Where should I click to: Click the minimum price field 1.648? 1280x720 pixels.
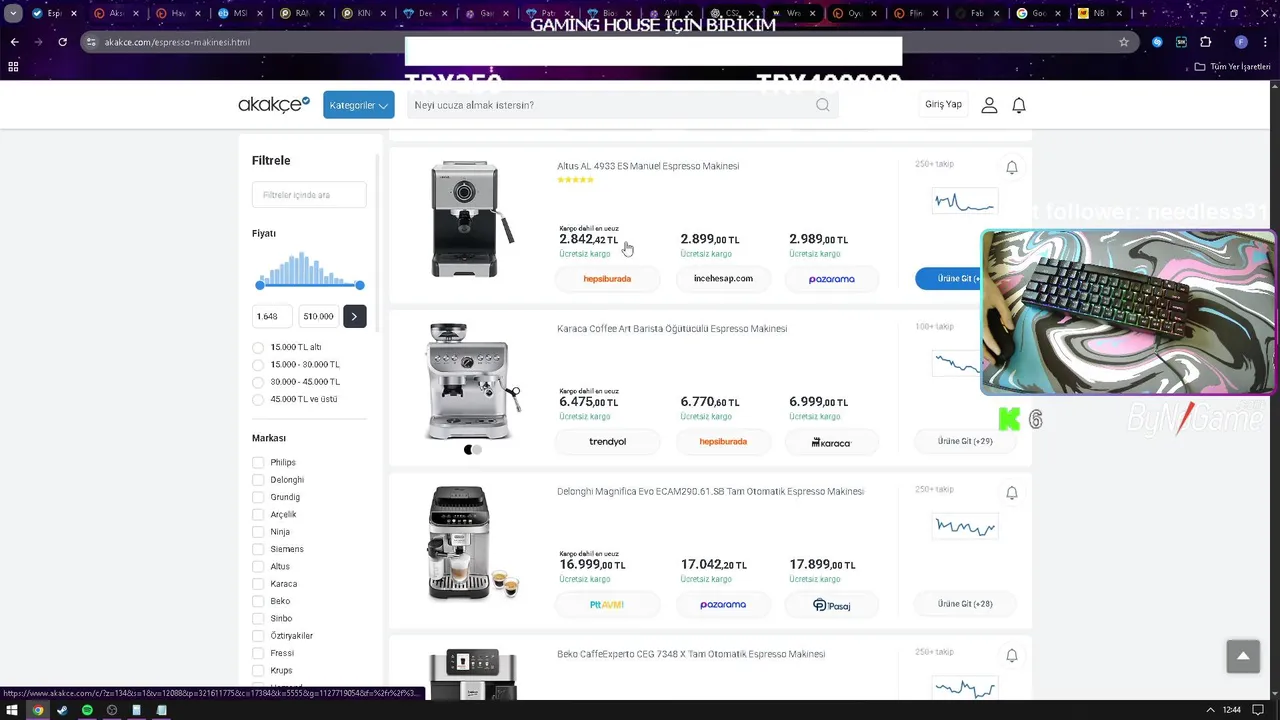pyautogui.click(x=272, y=316)
